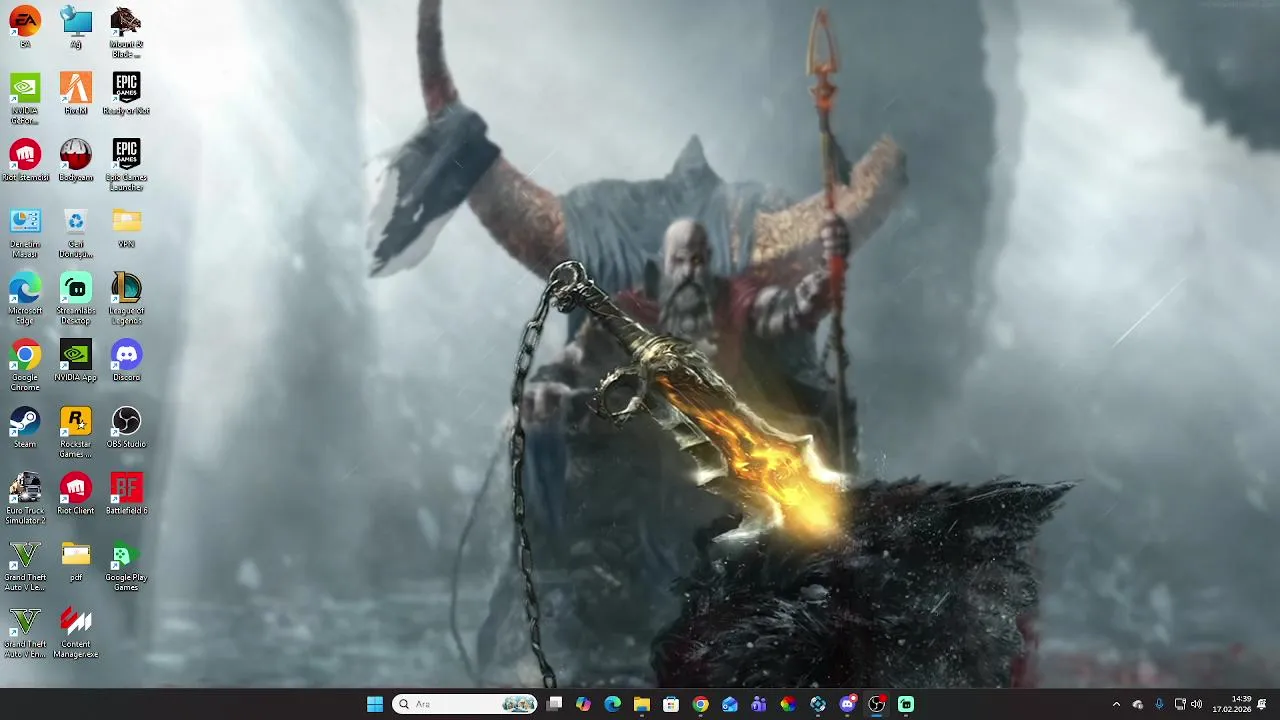
Task: Select the League of Legends desktop shortcut
Action: pyautogui.click(x=126, y=298)
